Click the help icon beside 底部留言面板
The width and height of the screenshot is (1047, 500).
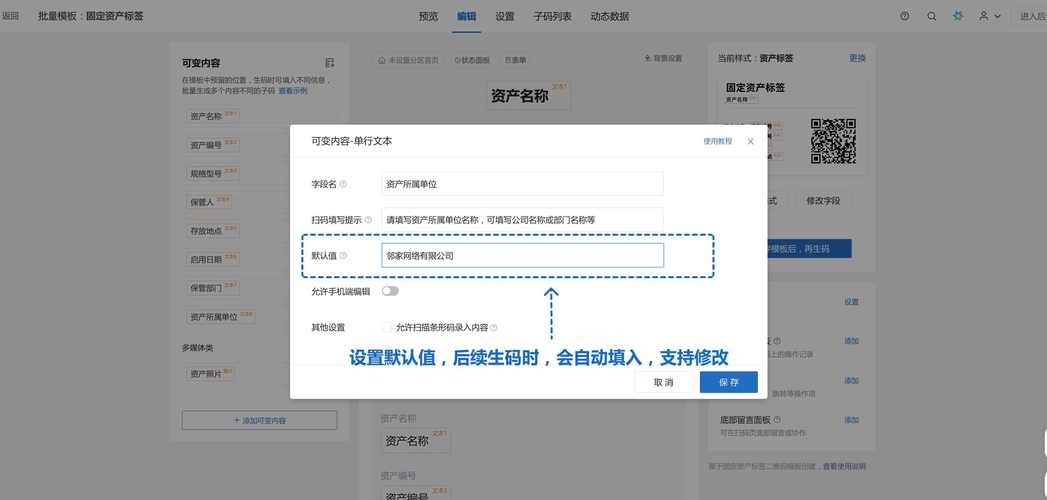(x=777, y=420)
